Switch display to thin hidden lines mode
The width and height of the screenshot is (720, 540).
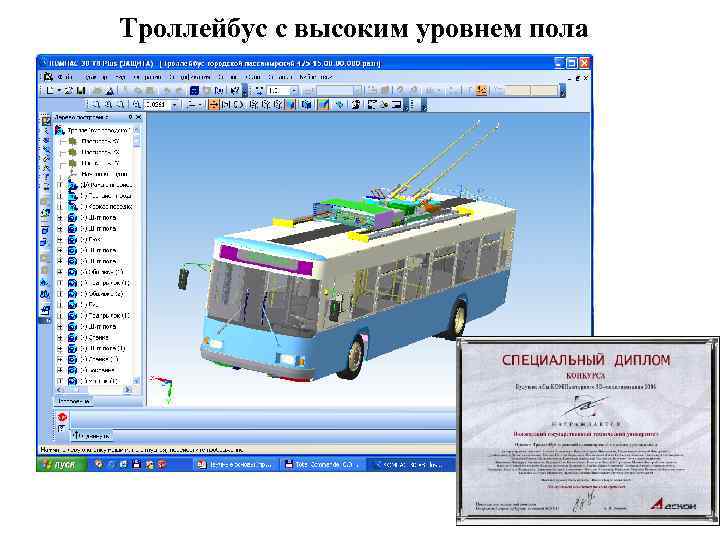tap(277, 105)
